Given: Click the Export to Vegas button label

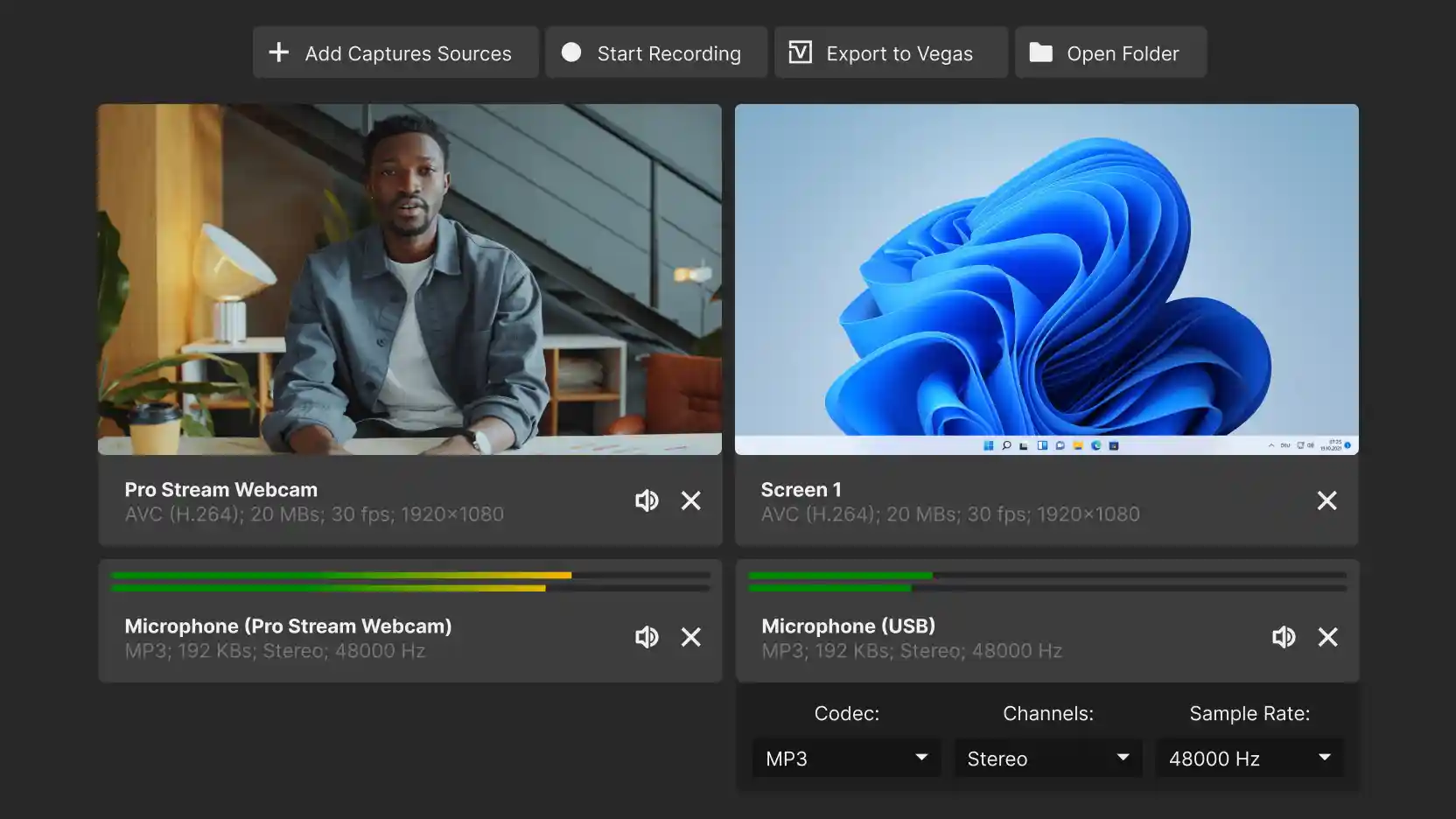Looking at the screenshot, I should 899,53.
